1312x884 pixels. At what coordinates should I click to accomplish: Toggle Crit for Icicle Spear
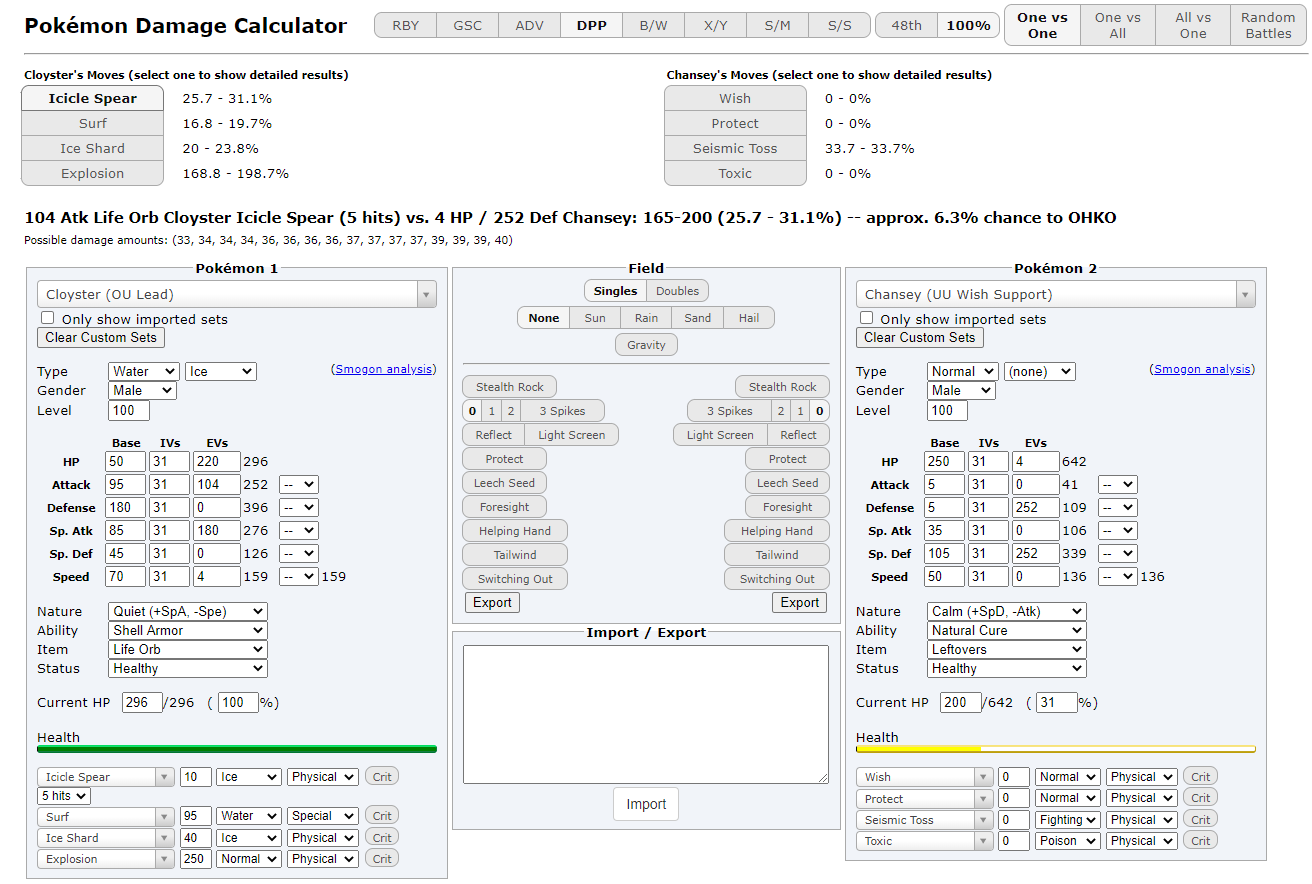[382, 776]
